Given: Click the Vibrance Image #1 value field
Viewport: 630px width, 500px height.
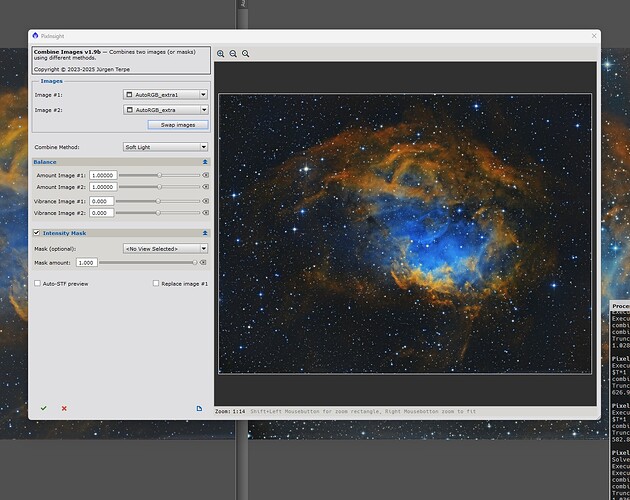Looking at the screenshot, I should tap(102, 201).
